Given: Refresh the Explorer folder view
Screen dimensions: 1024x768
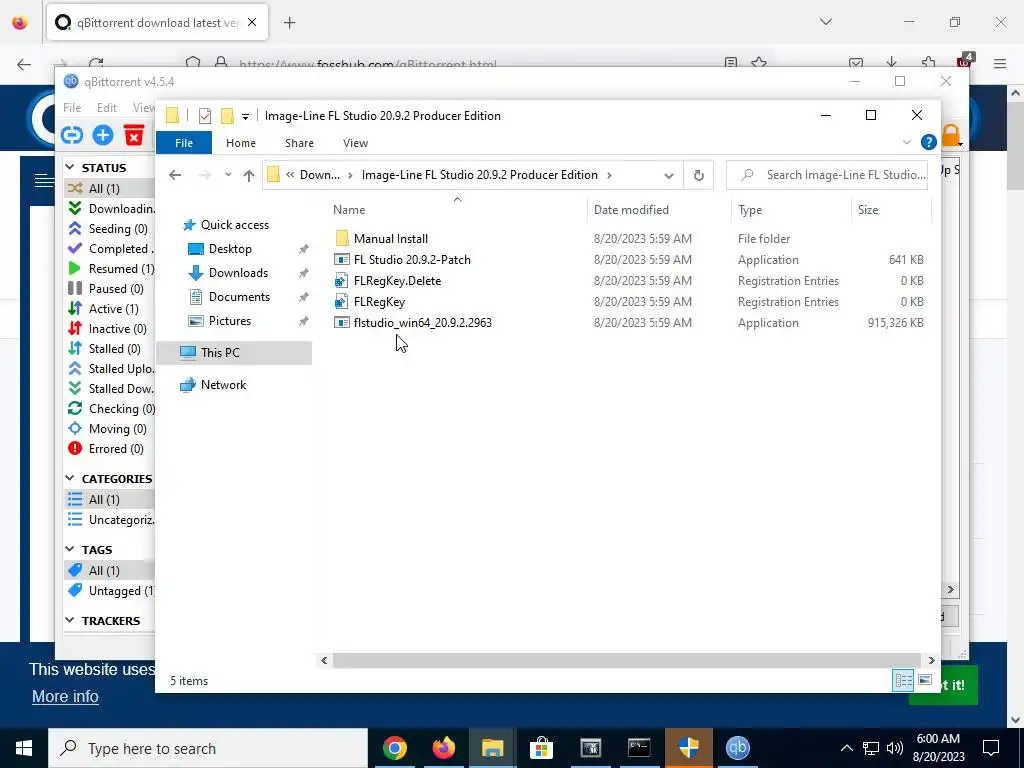Looking at the screenshot, I should point(699,175).
